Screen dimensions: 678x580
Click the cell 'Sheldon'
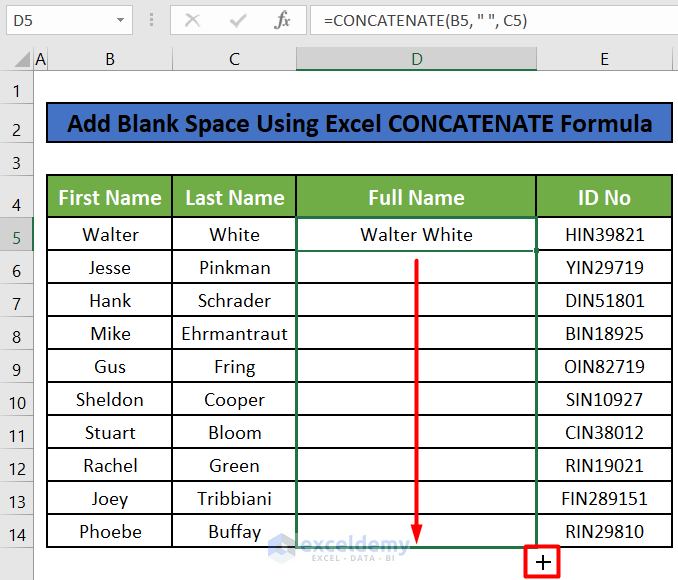(x=110, y=399)
